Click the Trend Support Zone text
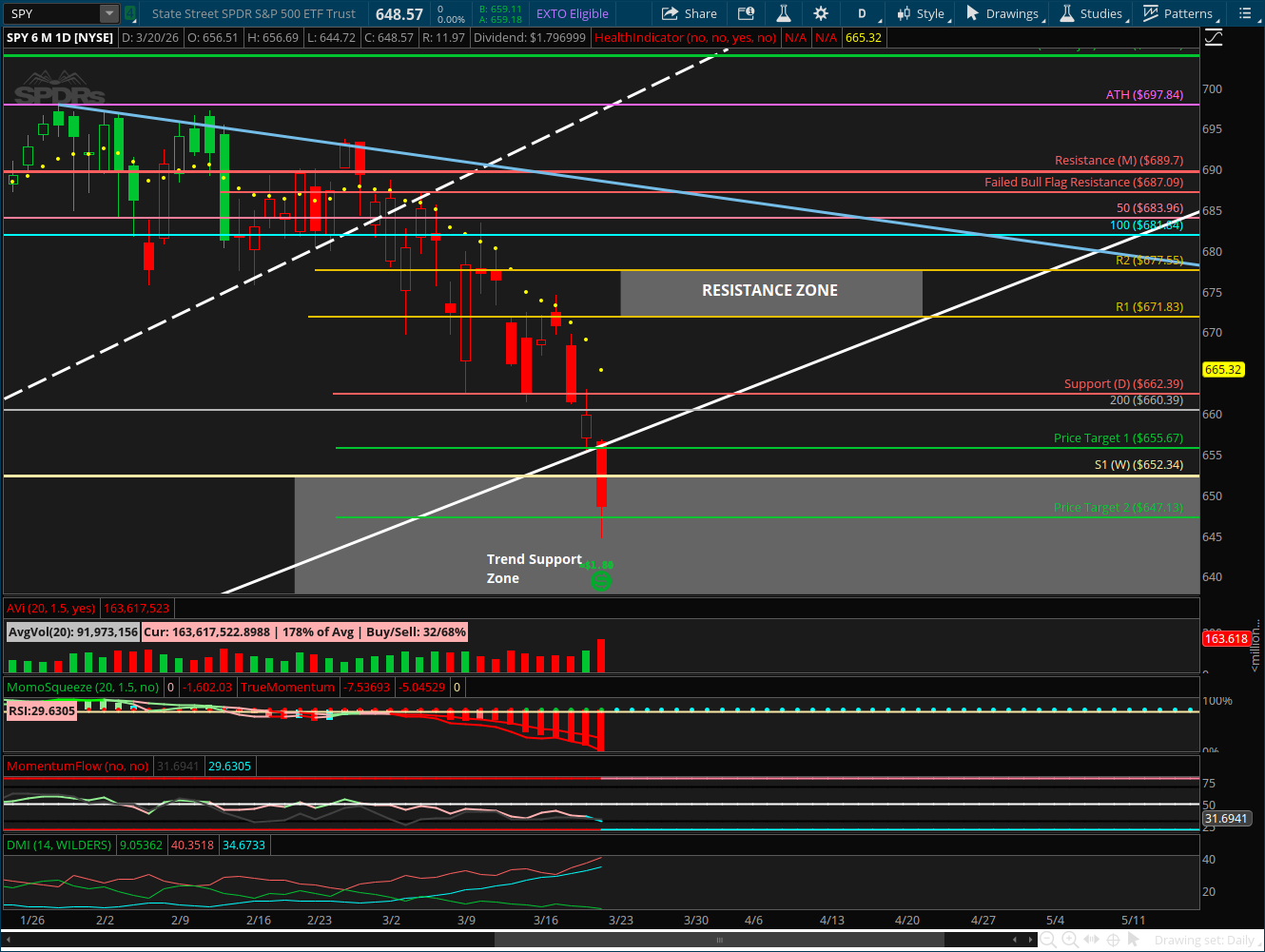The image size is (1265, 952). click(x=534, y=569)
